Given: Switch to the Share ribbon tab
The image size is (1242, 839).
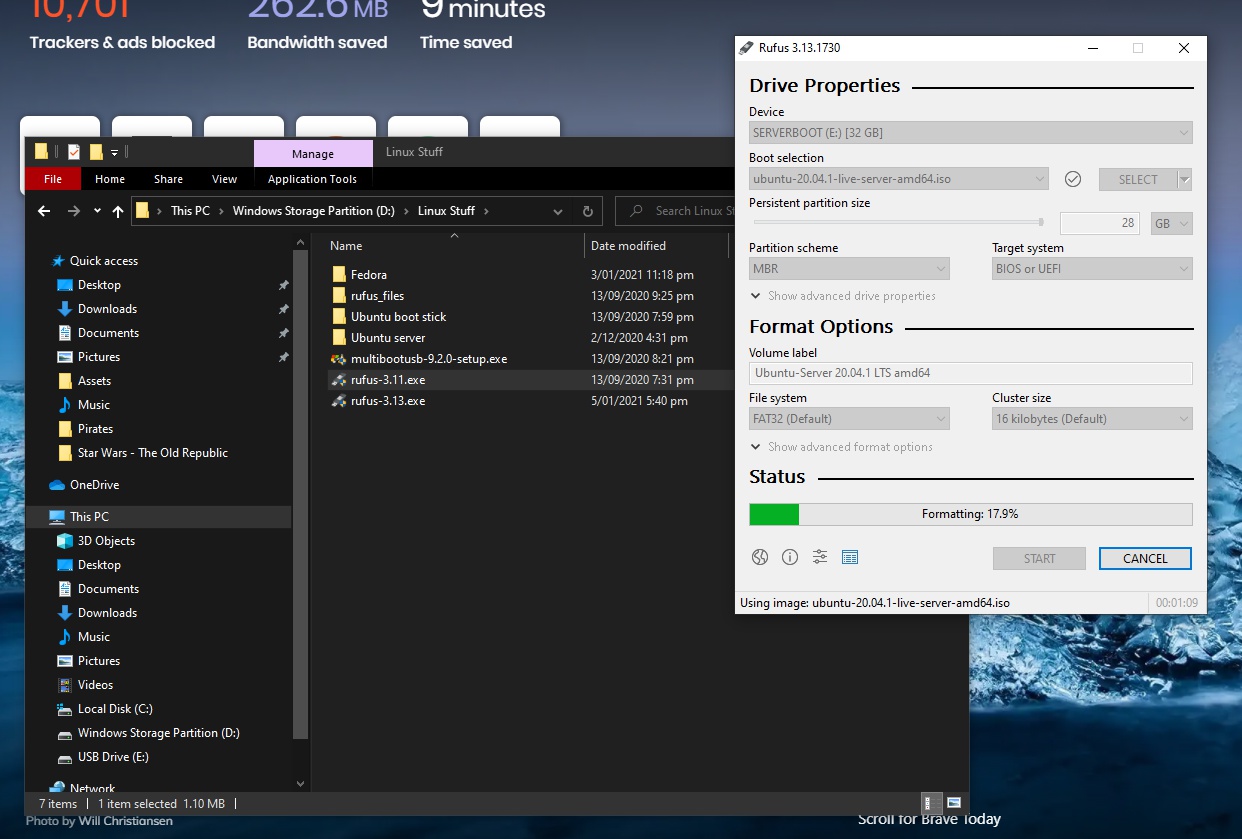Looking at the screenshot, I should [x=168, y=179].
